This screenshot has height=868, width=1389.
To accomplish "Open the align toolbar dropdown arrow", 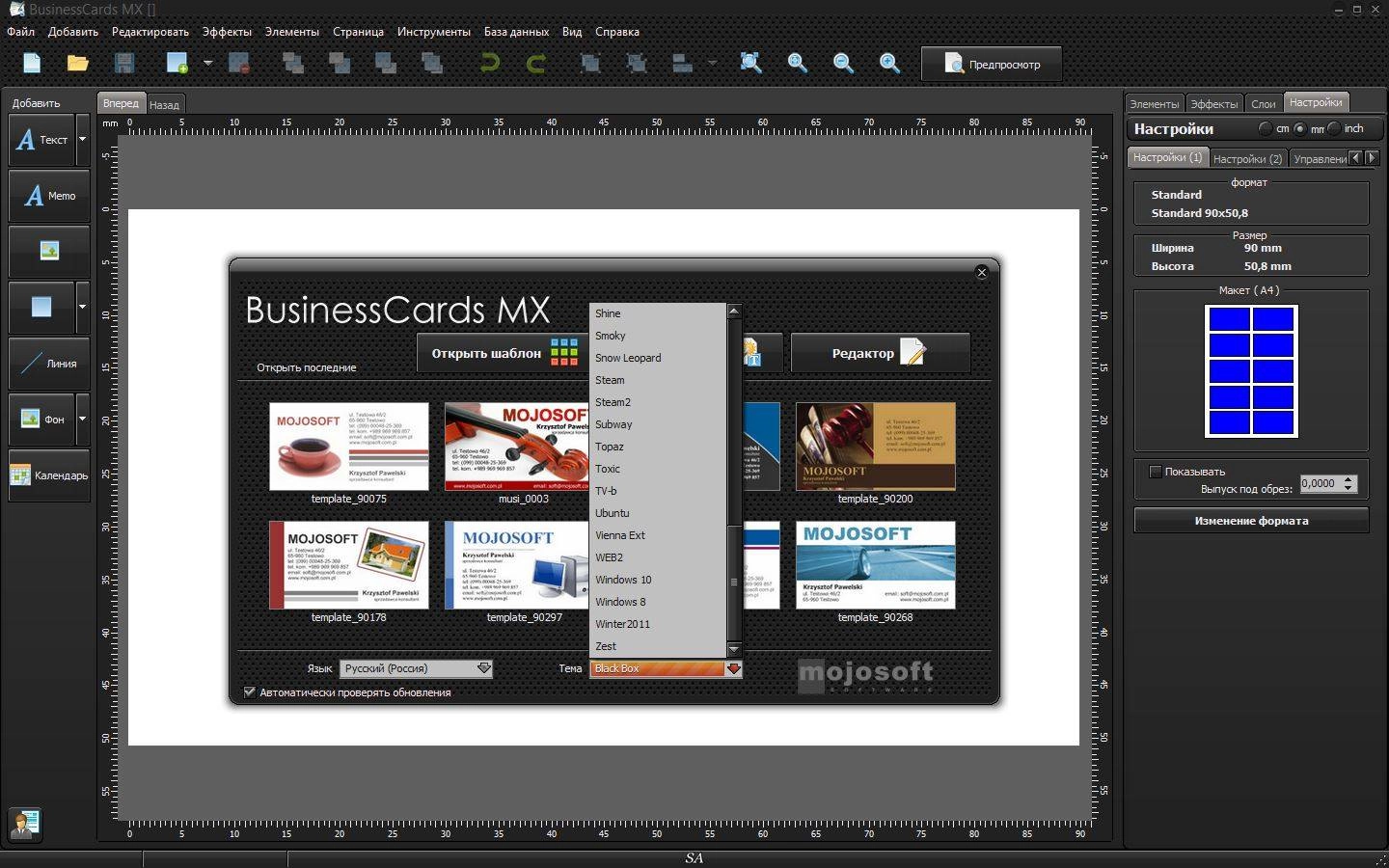I will click(712, 64).
